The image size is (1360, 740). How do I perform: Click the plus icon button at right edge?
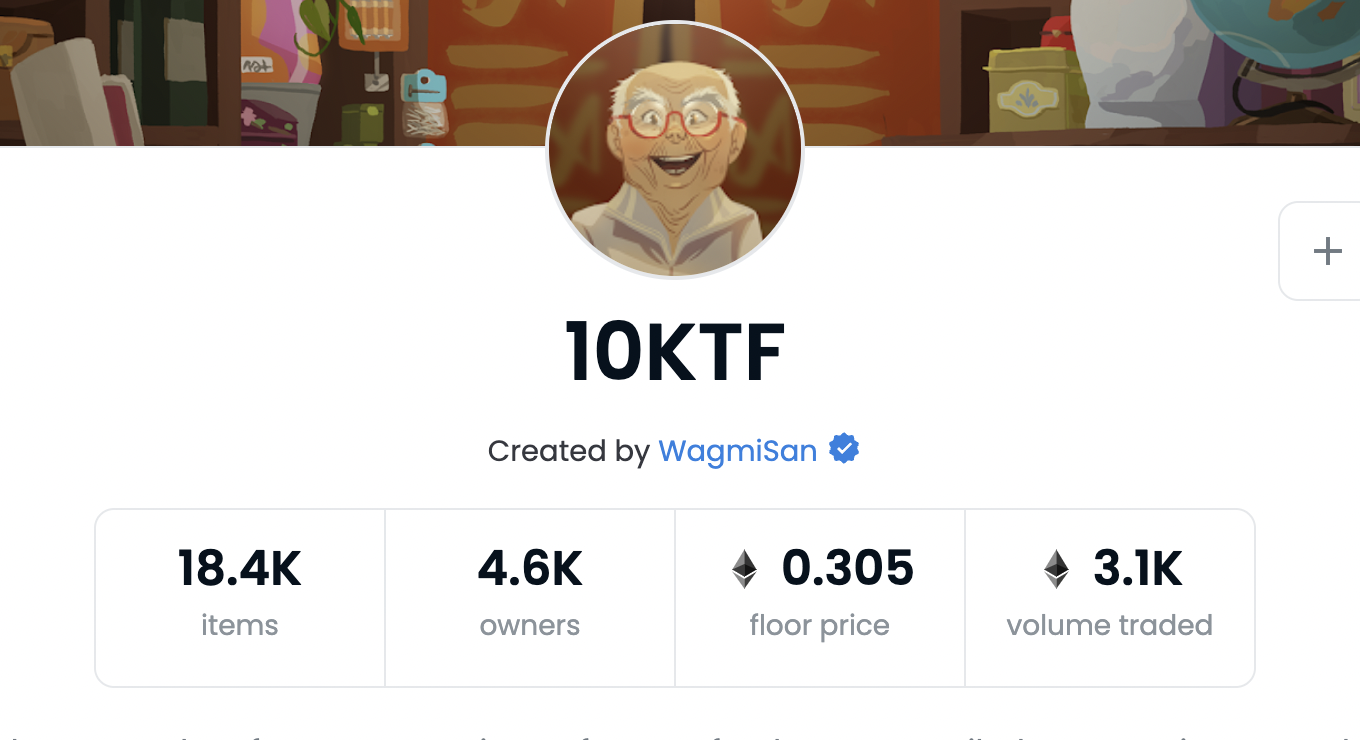click(1326, 250)
